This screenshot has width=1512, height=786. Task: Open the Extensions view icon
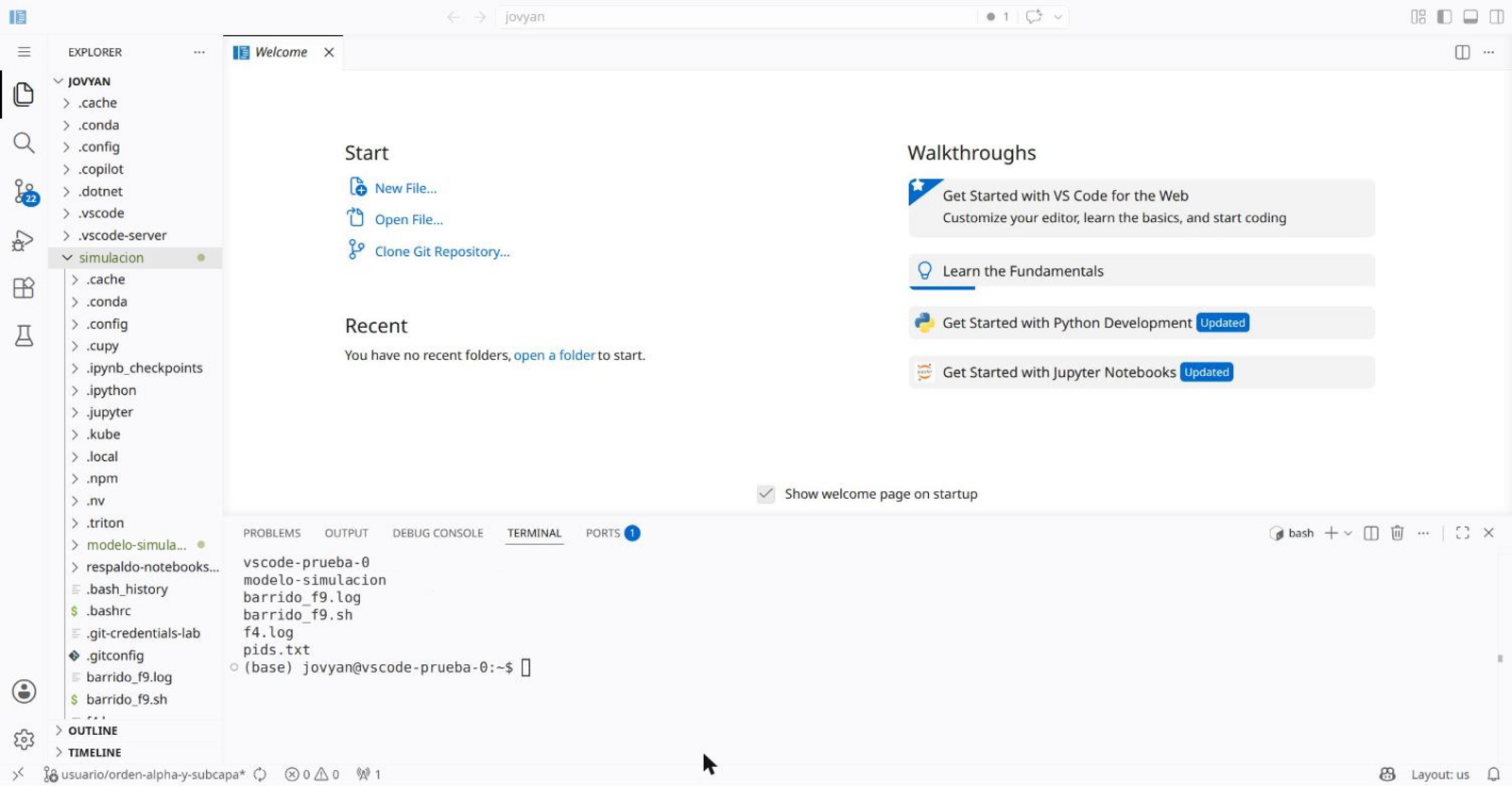pyautogui.click(x=24, y=288)
